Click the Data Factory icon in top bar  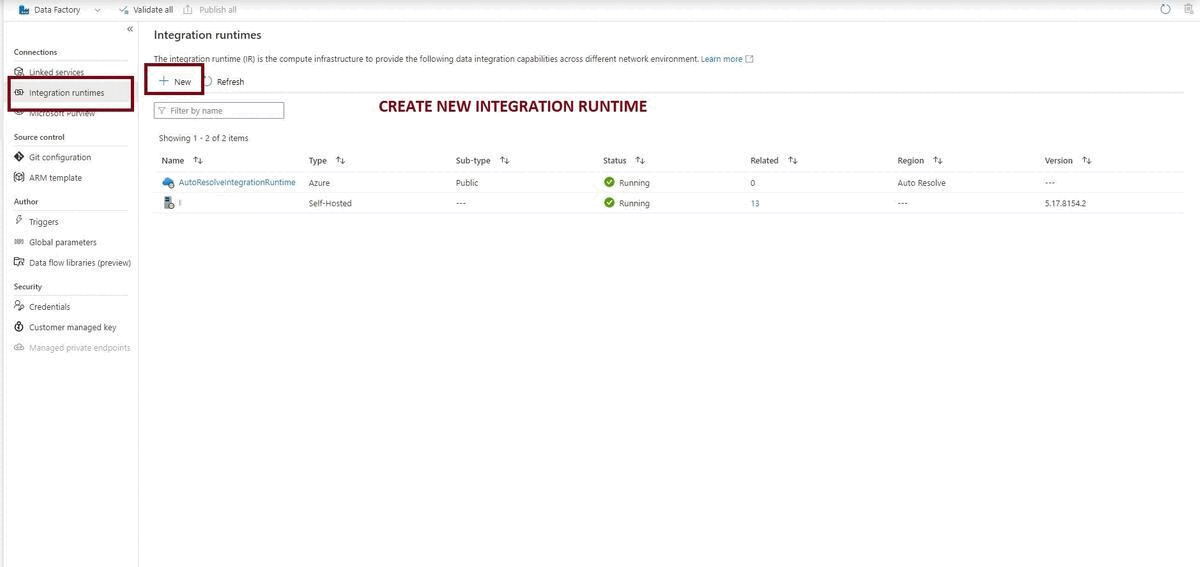(x=24, y=10)
